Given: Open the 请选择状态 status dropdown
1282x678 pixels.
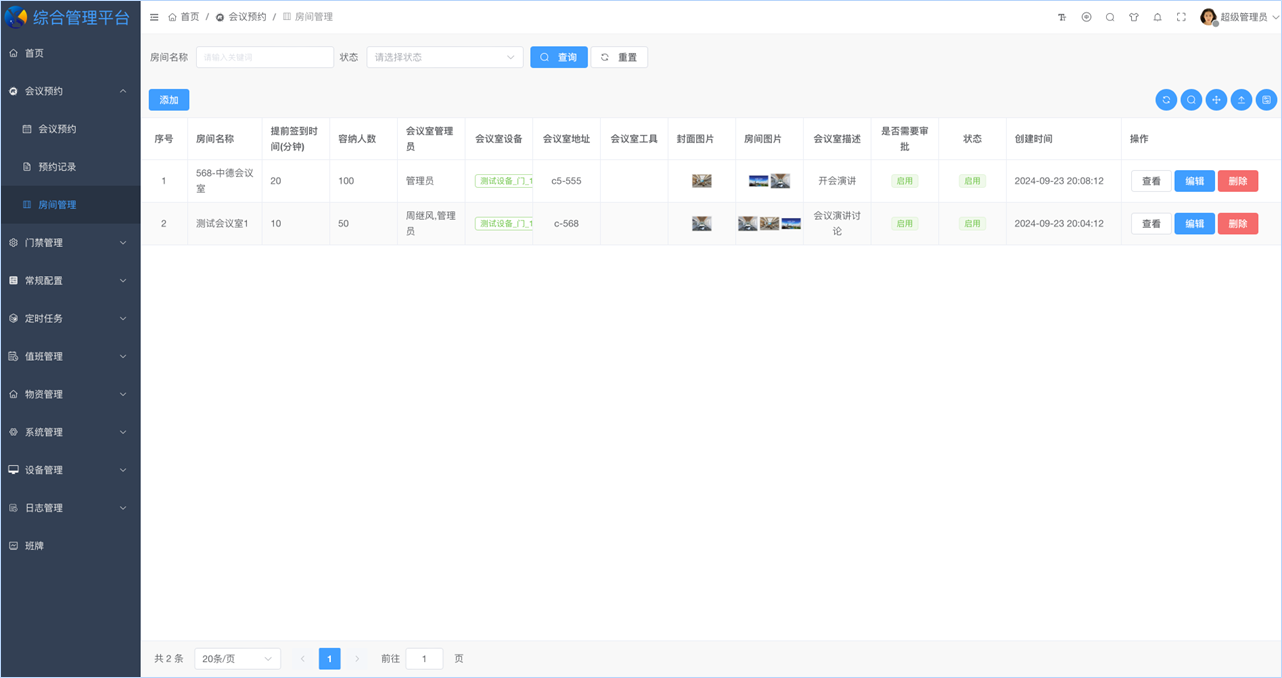Looking at the screenshot, I should point(444,57).
